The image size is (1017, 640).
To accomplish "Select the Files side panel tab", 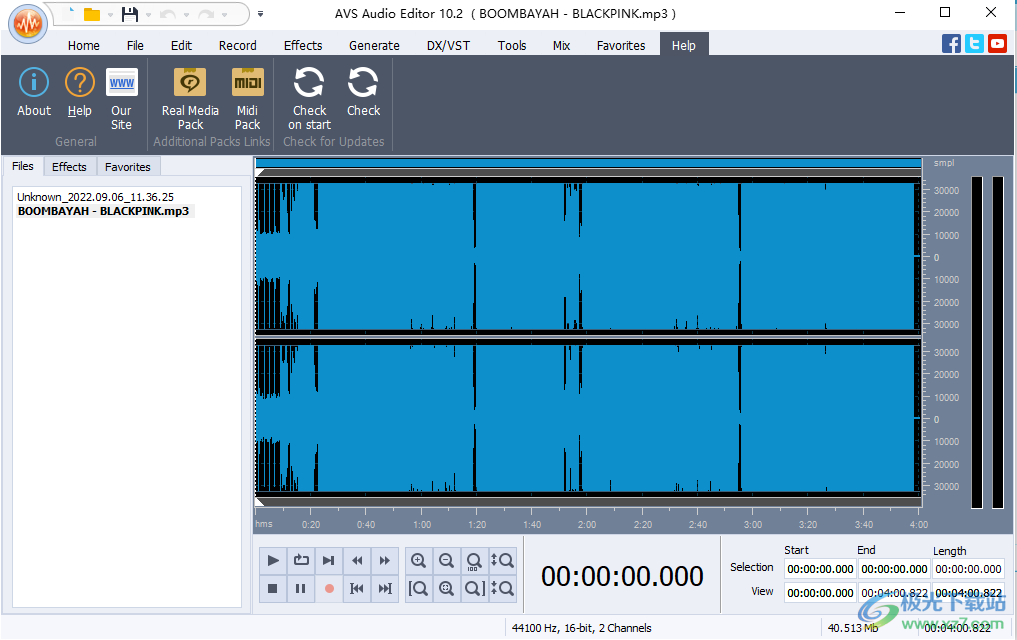I will [x=23, y=166].
